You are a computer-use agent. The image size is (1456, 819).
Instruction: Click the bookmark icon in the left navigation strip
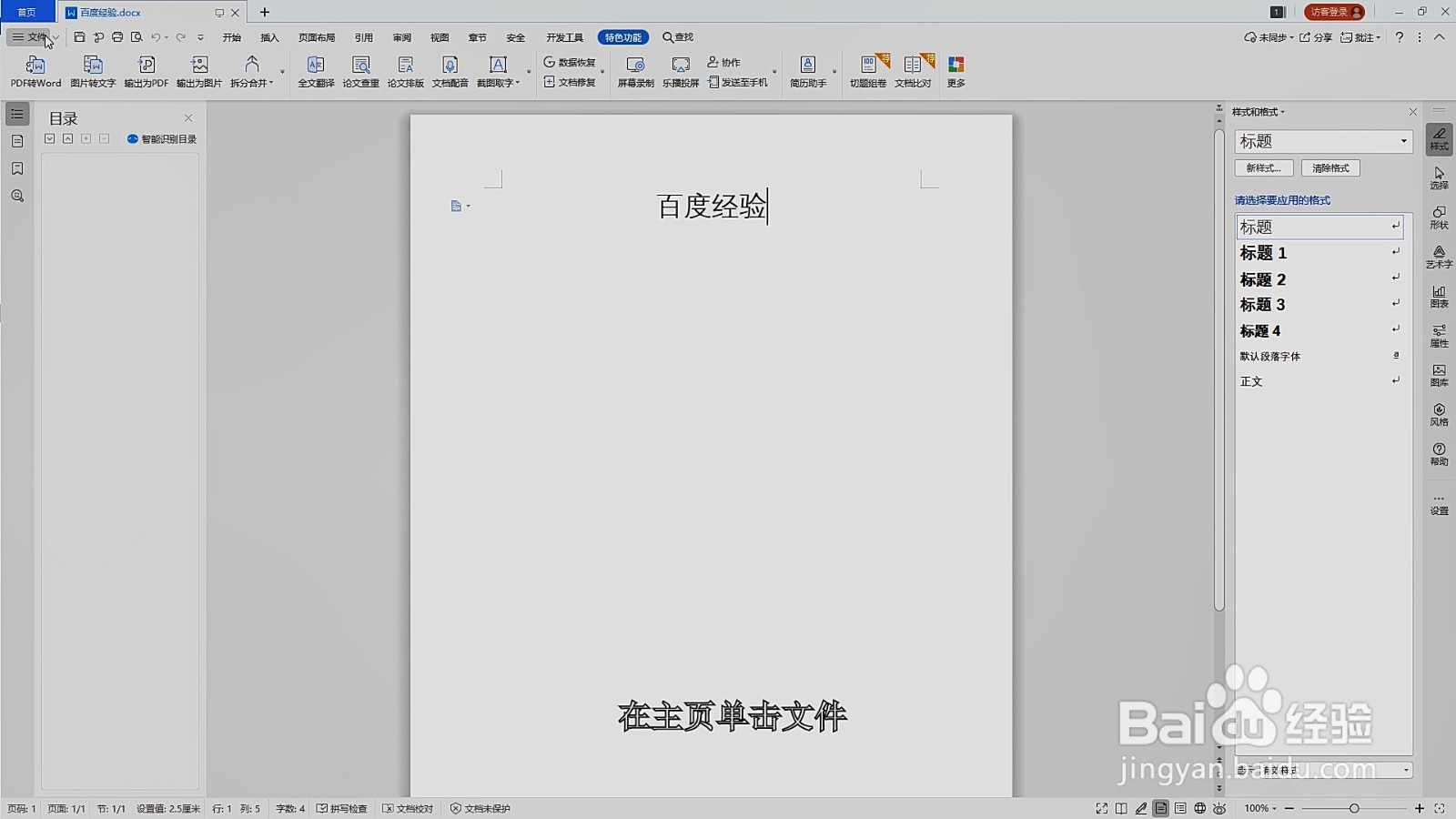(x=17, y=168)
